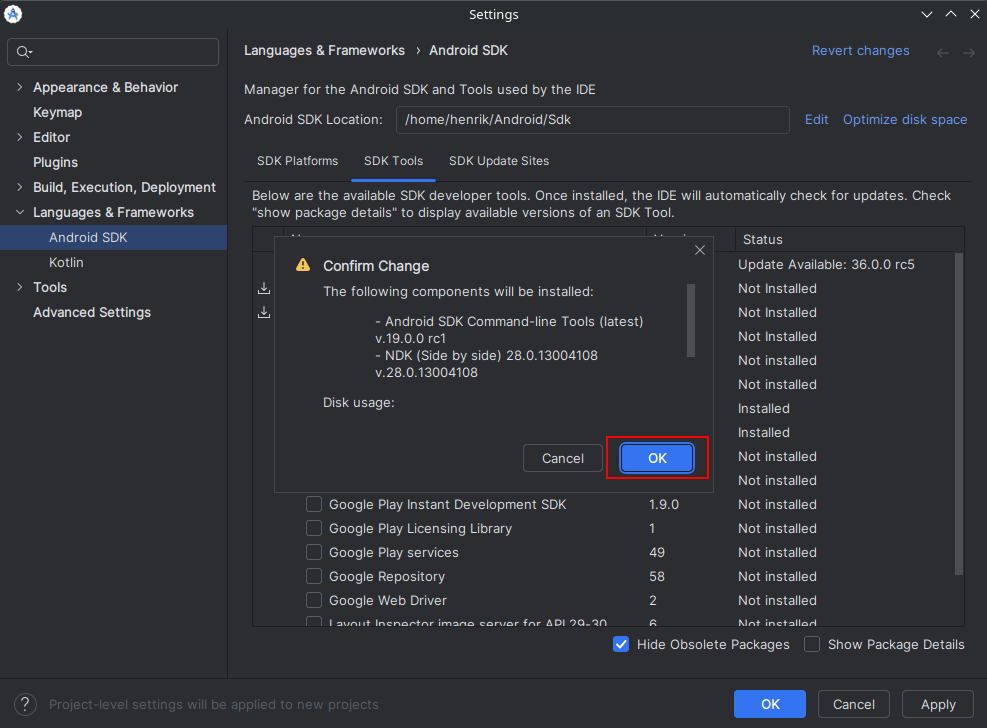Click the download icon beside second Not Installed row
987x728 pixels.
(x=264, y=312)
